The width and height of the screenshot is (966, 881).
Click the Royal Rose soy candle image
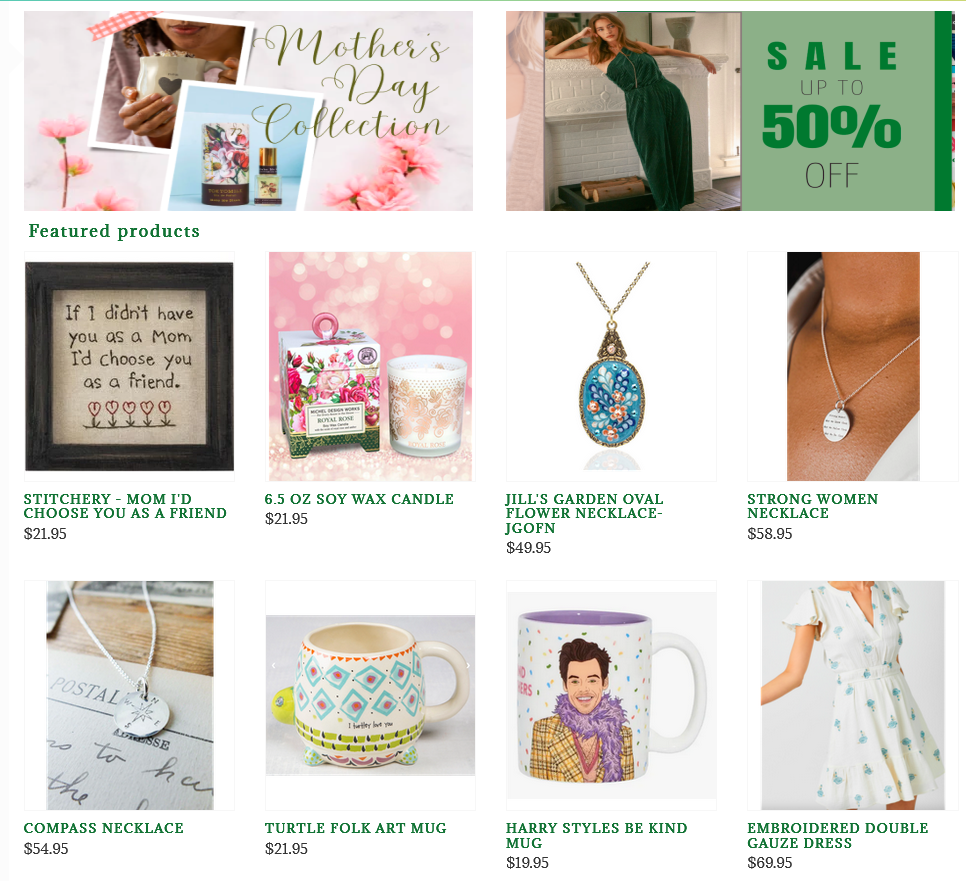(x=370, y=366)
